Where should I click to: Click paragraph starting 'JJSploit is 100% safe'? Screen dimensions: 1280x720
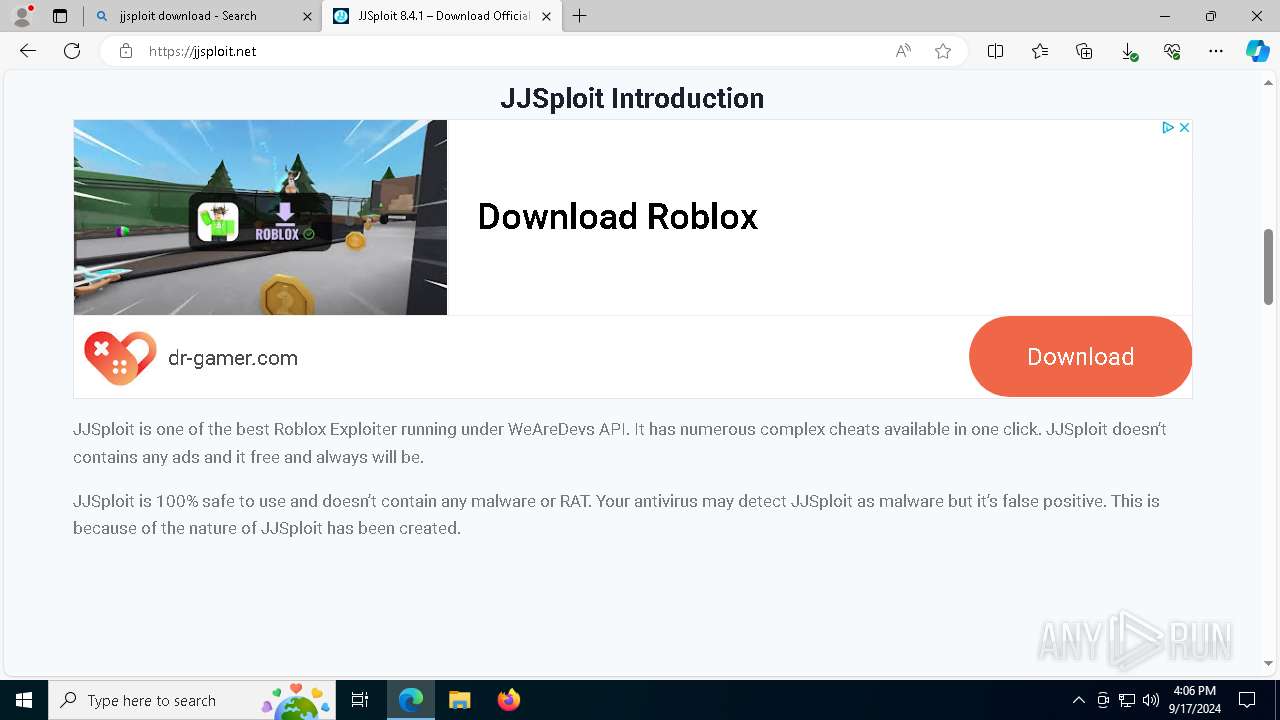click(616, 514)
